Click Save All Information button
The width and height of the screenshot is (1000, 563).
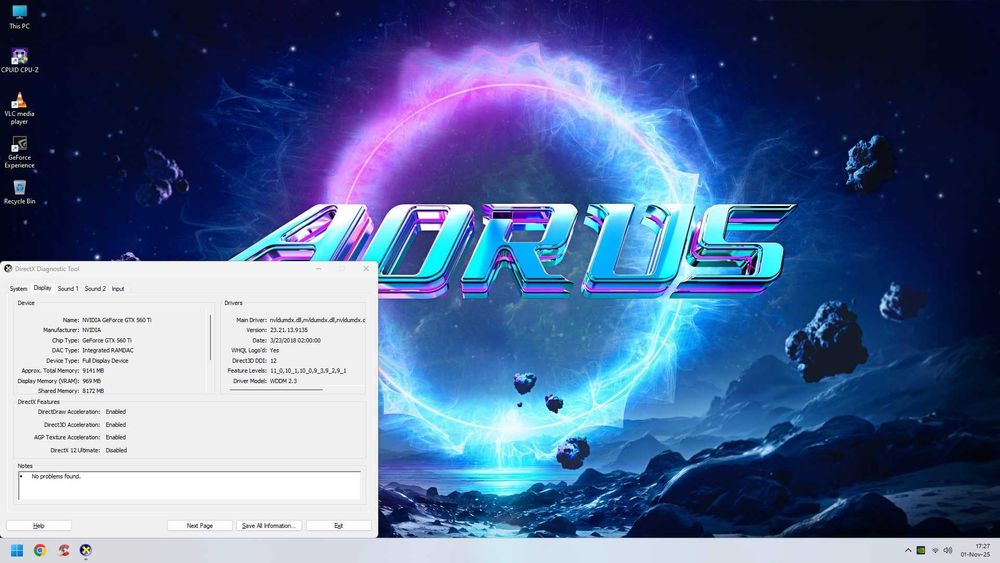point(268,525)
